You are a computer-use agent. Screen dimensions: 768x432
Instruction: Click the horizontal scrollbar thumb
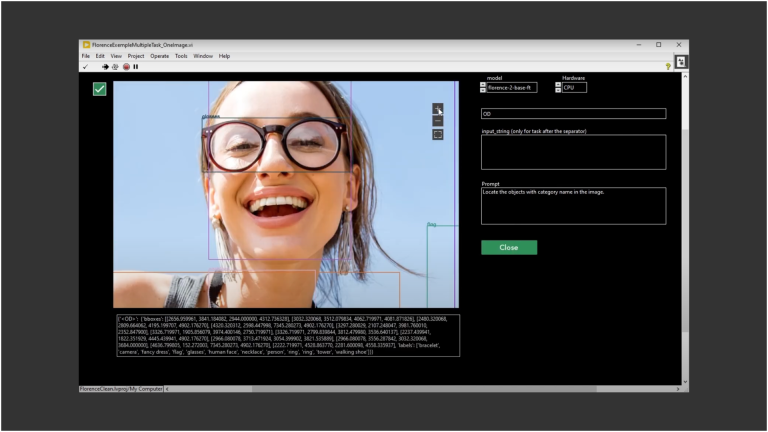(x=424, y=389)
